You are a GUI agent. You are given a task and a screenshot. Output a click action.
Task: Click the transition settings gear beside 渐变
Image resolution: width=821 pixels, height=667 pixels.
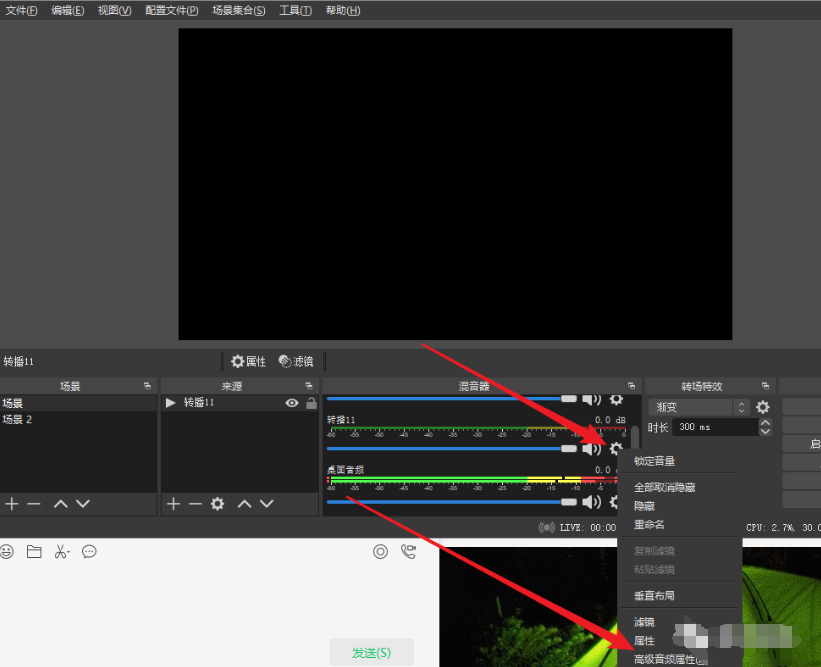[x=763, y=407]
